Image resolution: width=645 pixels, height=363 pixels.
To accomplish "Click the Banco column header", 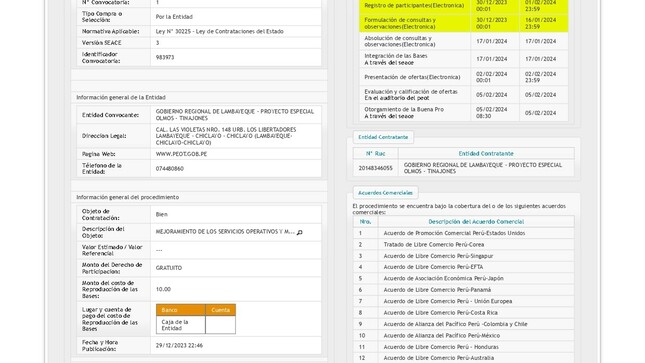I will click(x=181, y=310).
